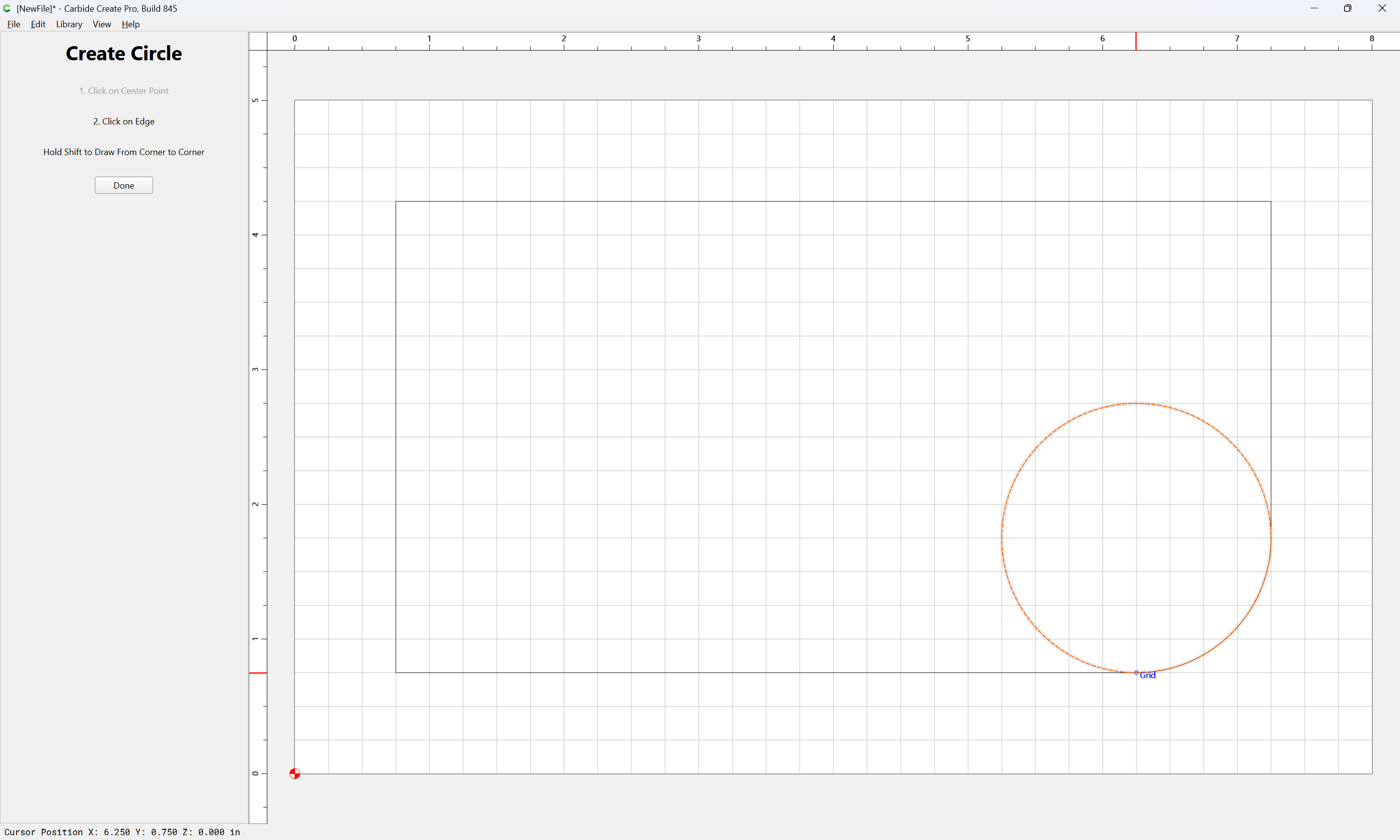Click the Carbide Create title bar icon
The image size is (1400, 840).
click(x=7, y=8)
